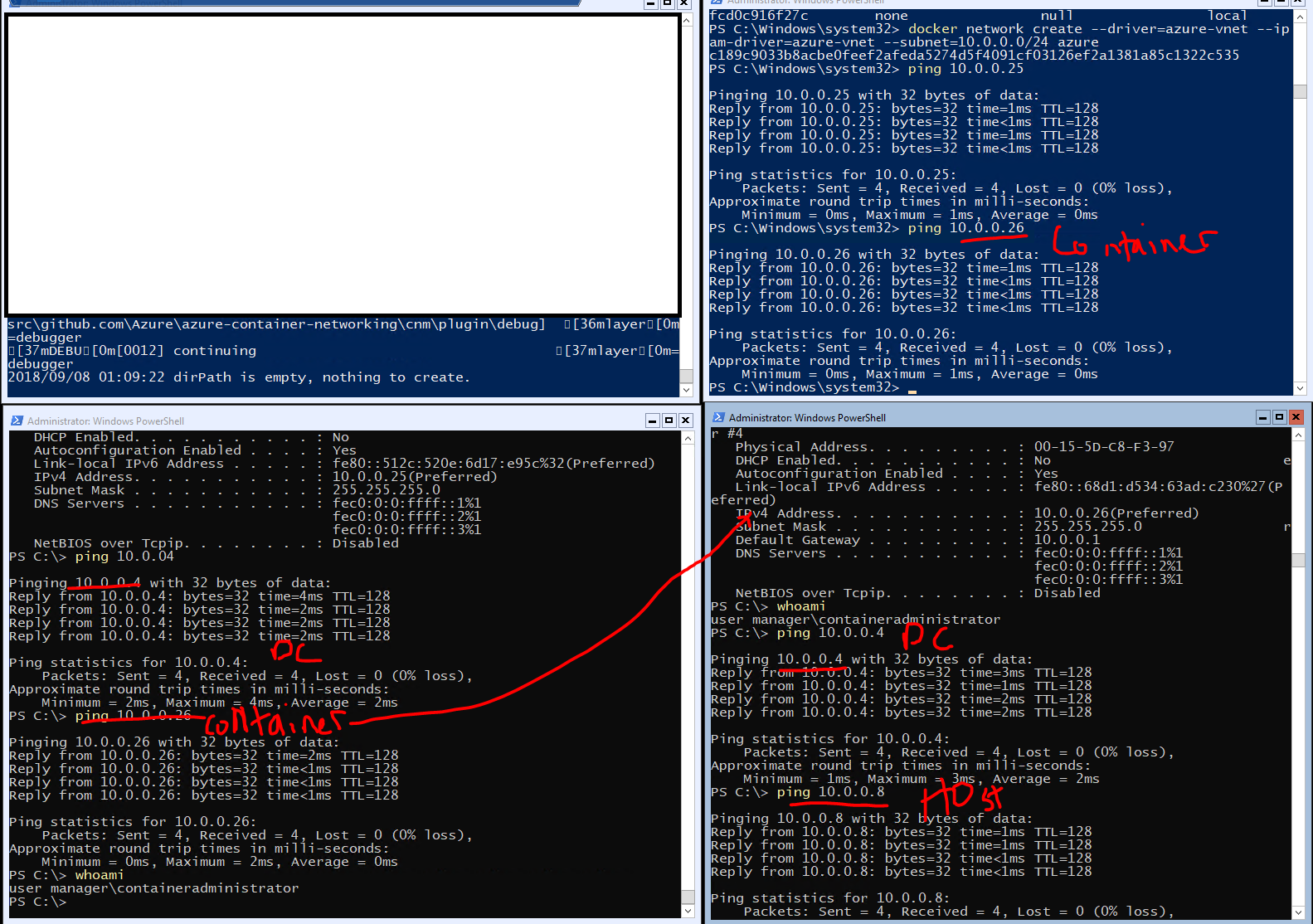Viewport: 1313px width, 924px height.
Task: Minimize the bottom-left PowerShell window
Action: pos(653,421)
